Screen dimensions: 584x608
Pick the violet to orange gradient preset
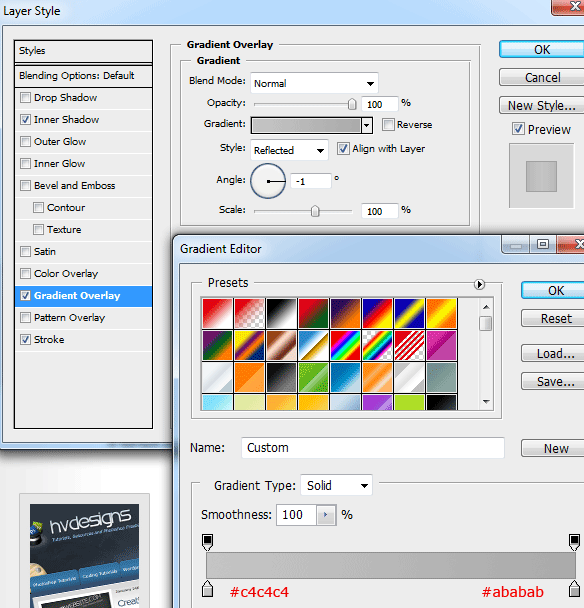tap(346, 313)
